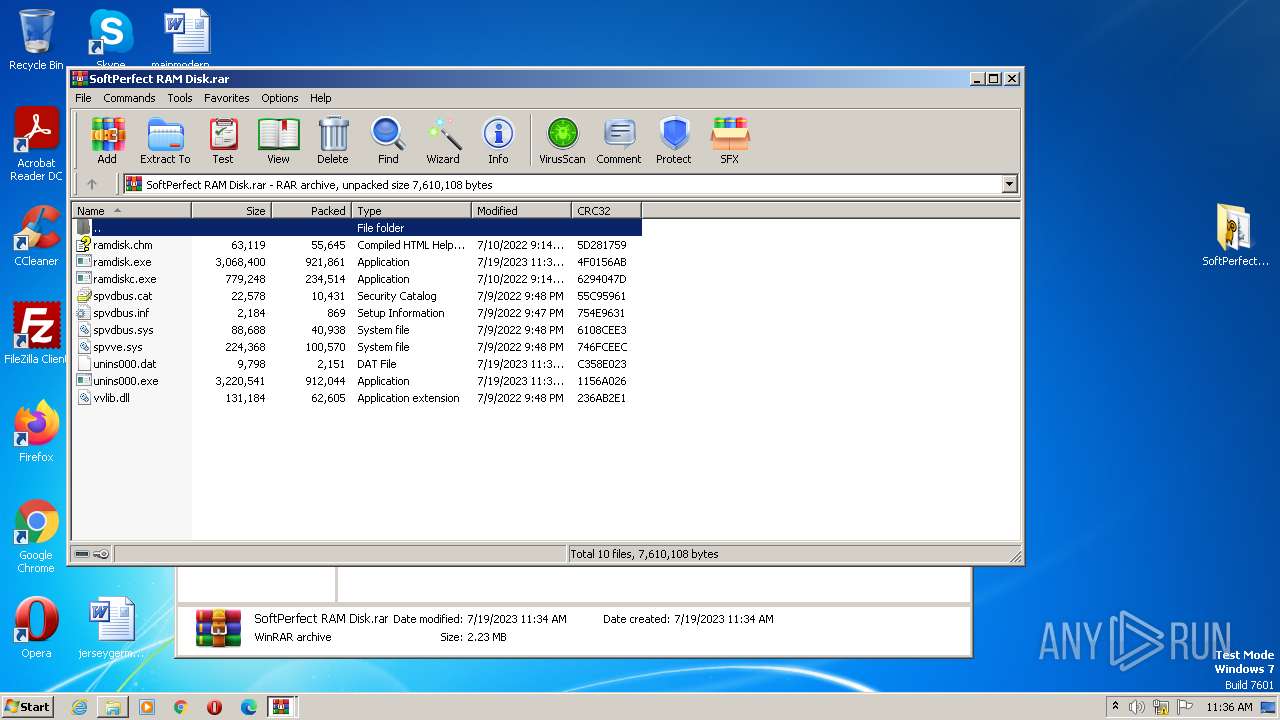Expand the archive path dropdown
1280x720 pixels.
(1009, 184)
